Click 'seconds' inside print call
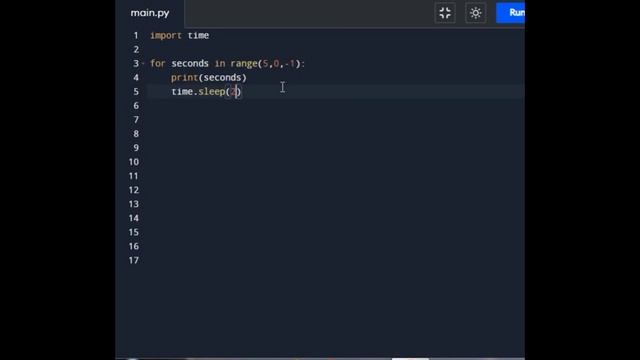This screenshot has height=360, width=640. 222,78
